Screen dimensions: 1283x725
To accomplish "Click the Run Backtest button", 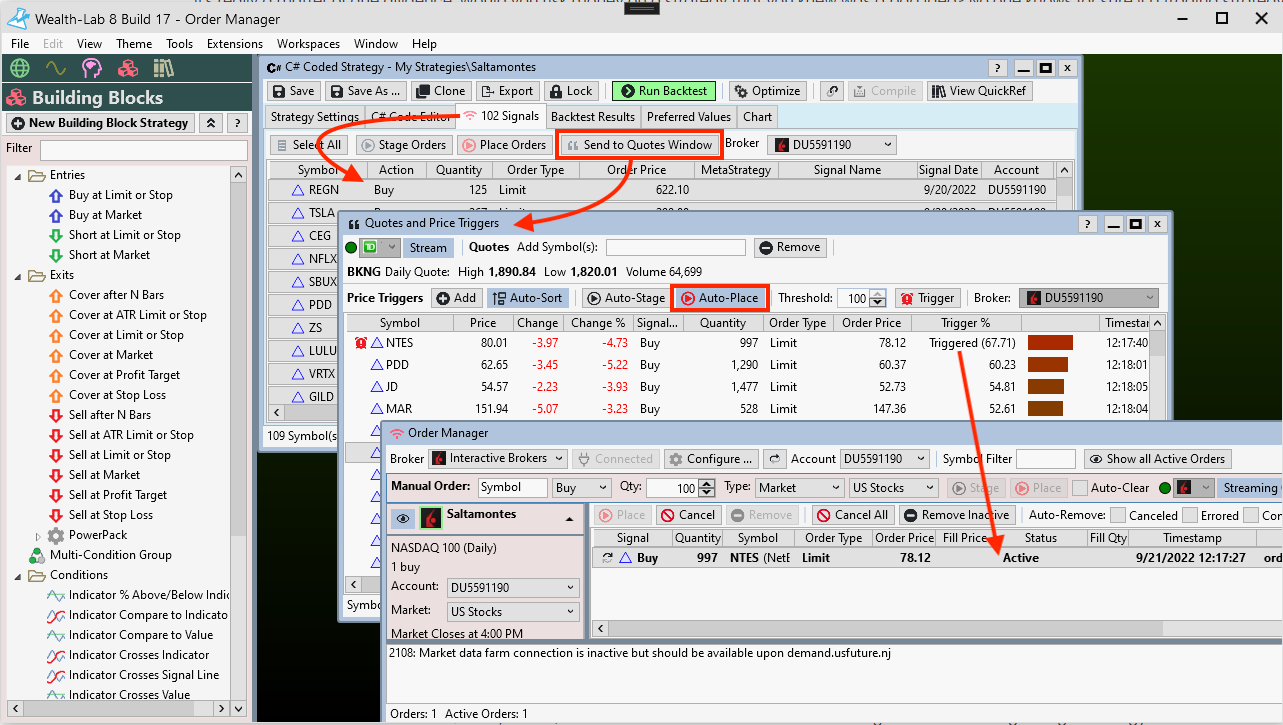I will tap(664, 91).
